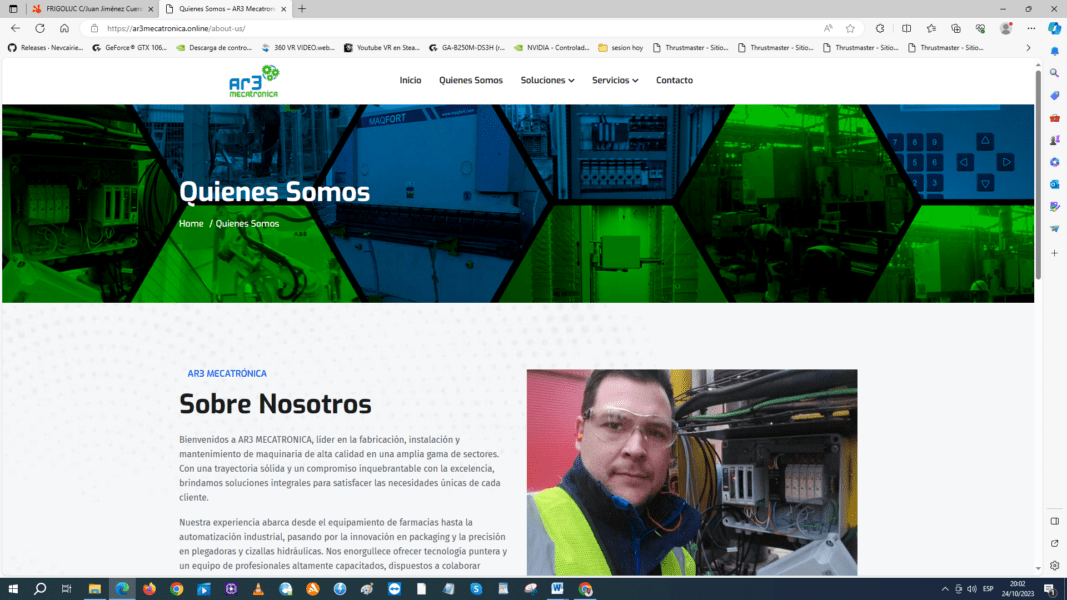Open the sesion hoy bookmark folder
Screen dimensions: 1067x600
(x=621, y=48)
